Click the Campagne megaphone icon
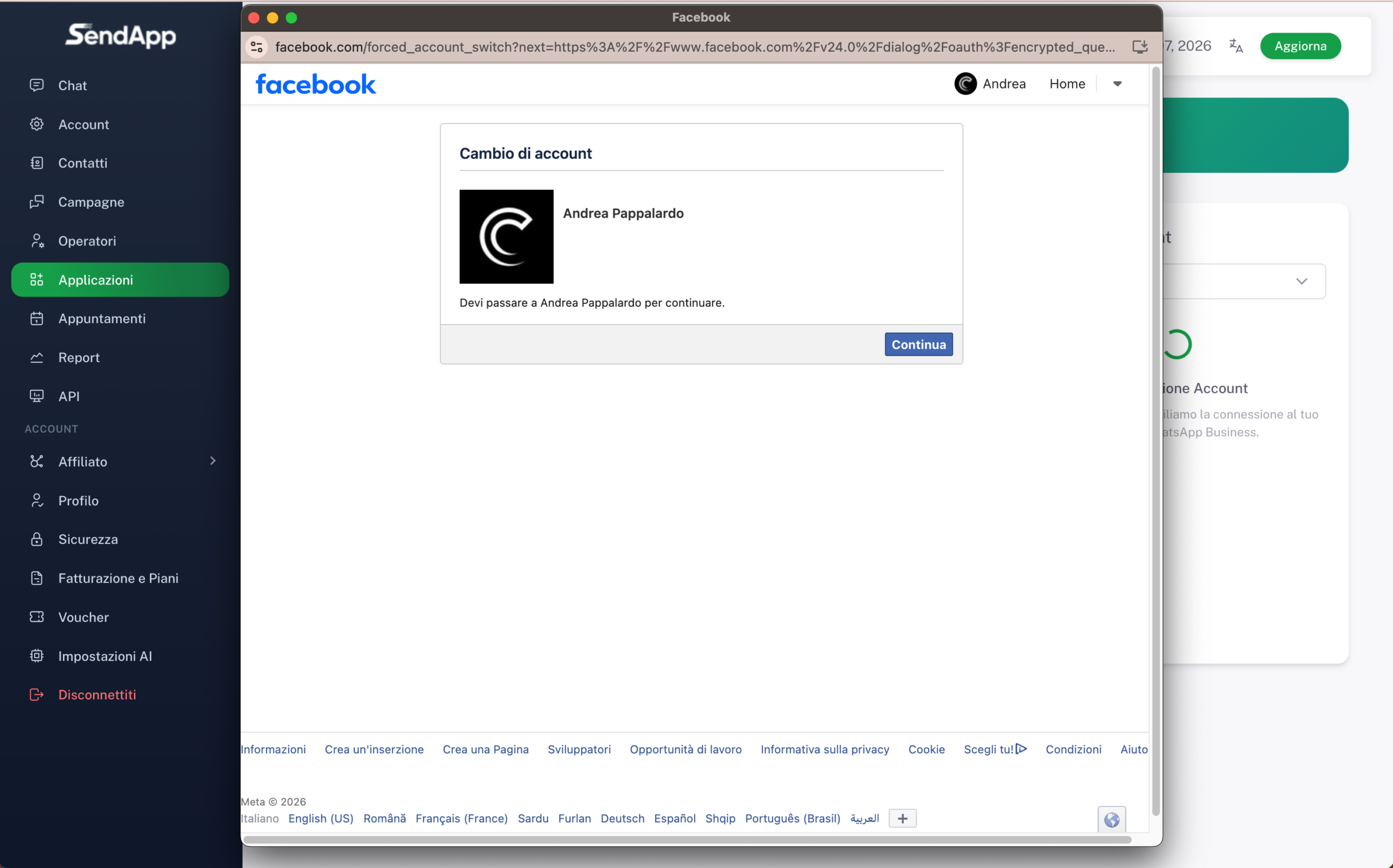The height and width of the screenshot is (868, 1393). (x=37, y=201)
